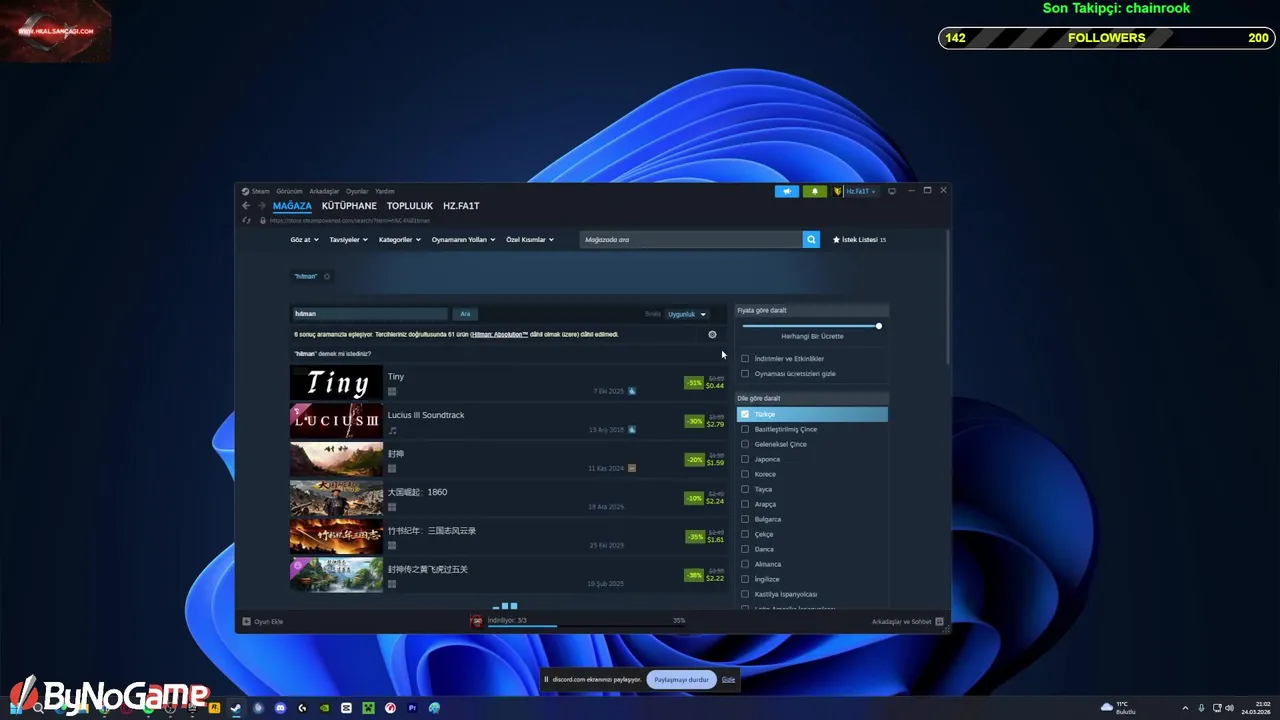Check Basitleştirilmiş Çince language filter
This screenshot has height=720, width=1280.
(x=744, y=429)
